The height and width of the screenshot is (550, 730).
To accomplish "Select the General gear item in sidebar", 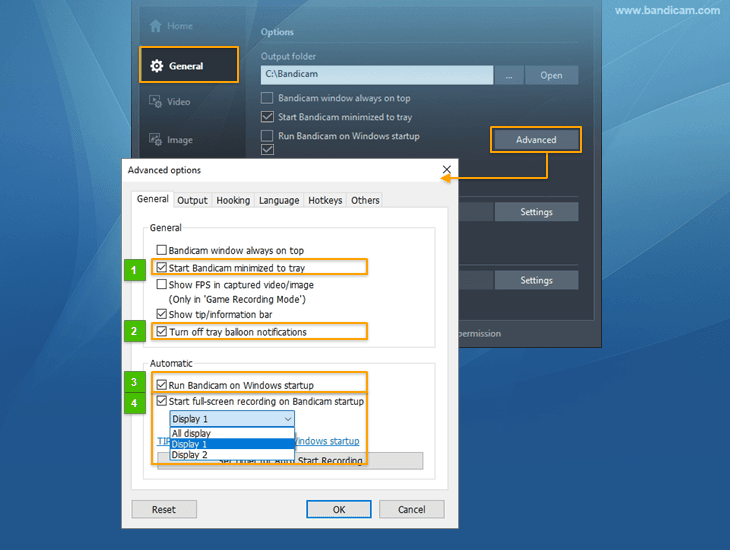I will [x=189, y=66].
